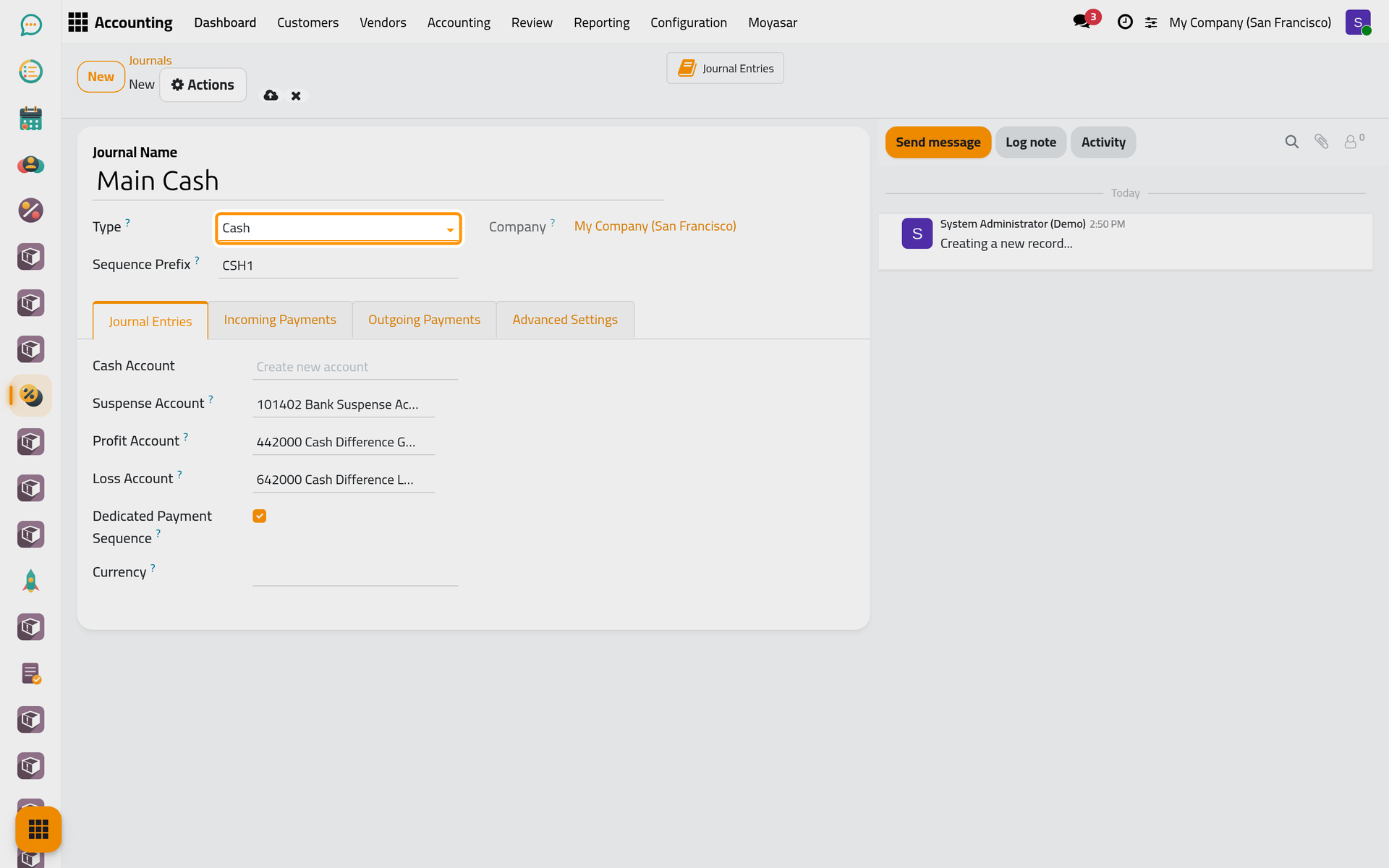
Task: Open the Suspense Account dropdown
Action: 344,404
